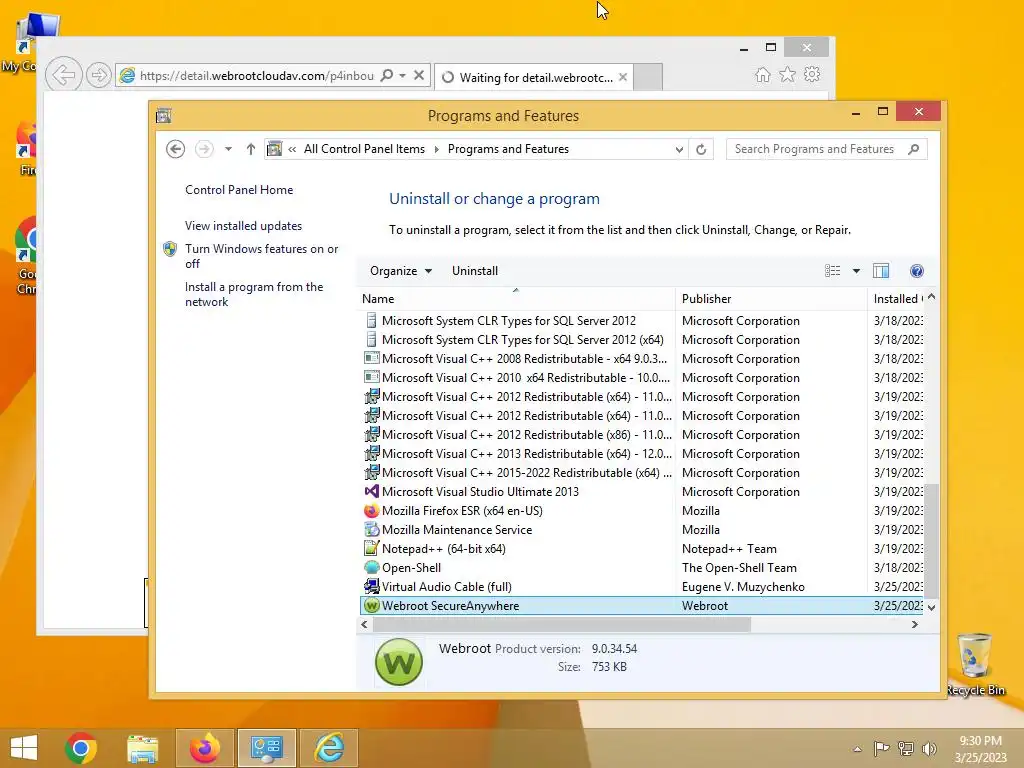Viewport: 1024px width, 768px height.
Task: Click the Internet Explorer URL address field
Action: pyautogui.click(x=257, y=76)
